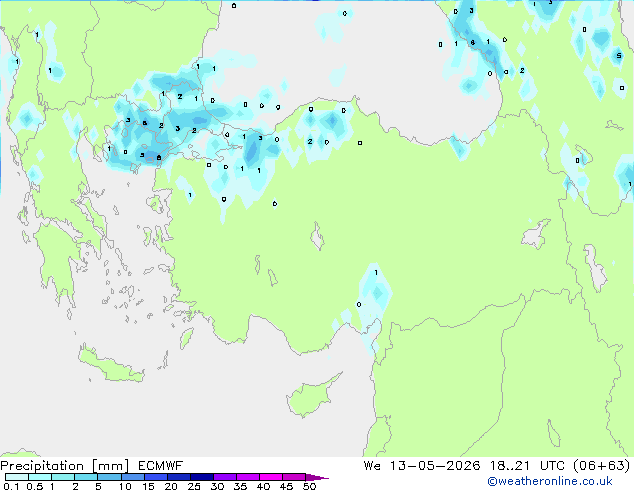This screenshot has width=634, height=490.
Task: Click the '50' legend scale value
Action: point(309,486)
